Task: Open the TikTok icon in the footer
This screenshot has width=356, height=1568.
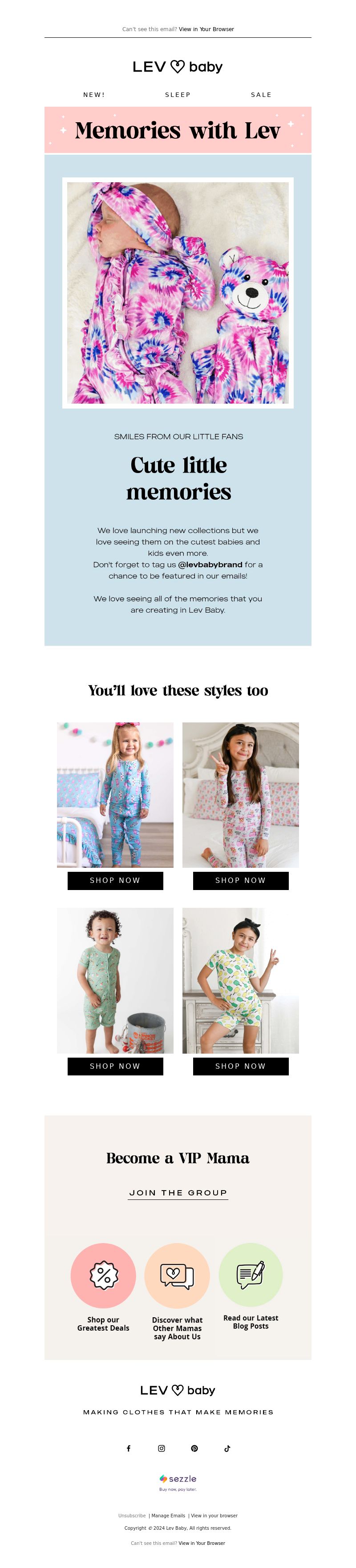Action: pyautogui.click(x=227, y=1448)
